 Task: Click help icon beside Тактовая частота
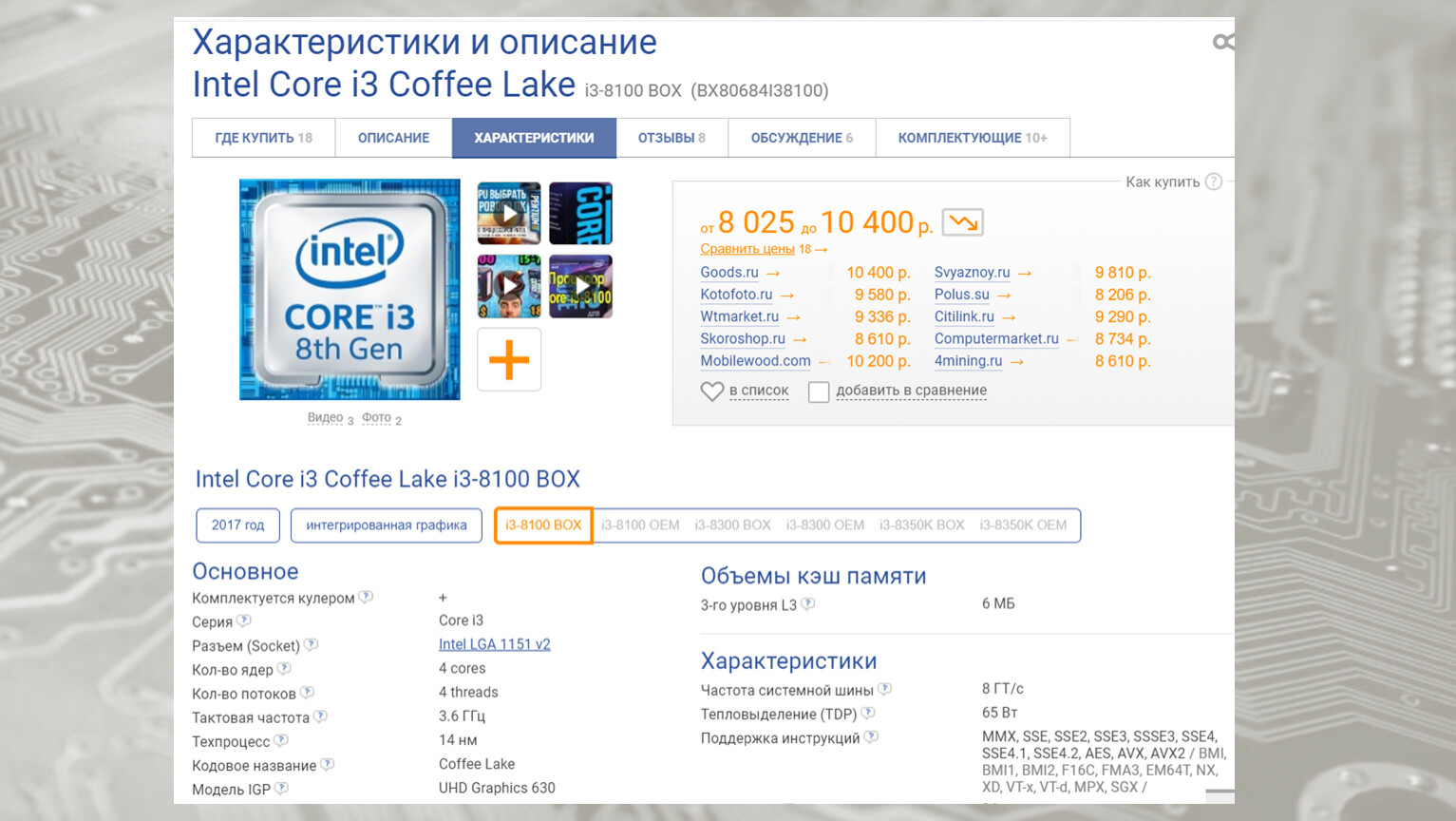pos(320,716)
